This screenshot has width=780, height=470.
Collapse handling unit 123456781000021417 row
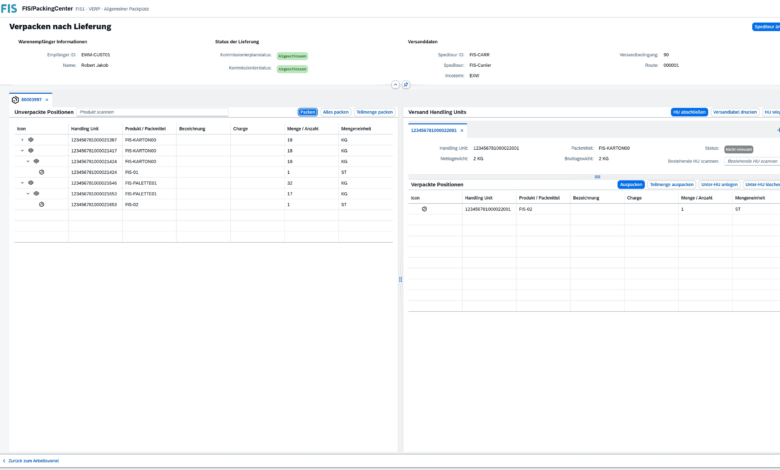(x=22, y=150)
